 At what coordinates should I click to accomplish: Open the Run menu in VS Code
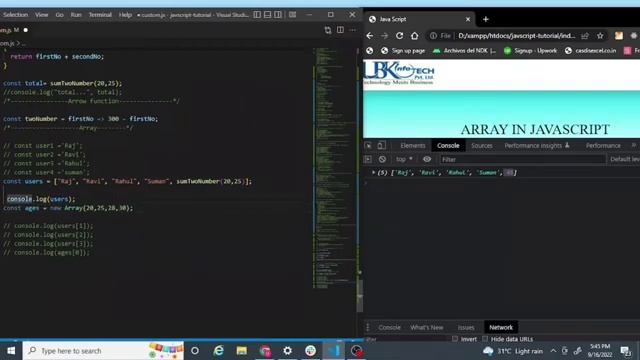(x=76, y=15)
